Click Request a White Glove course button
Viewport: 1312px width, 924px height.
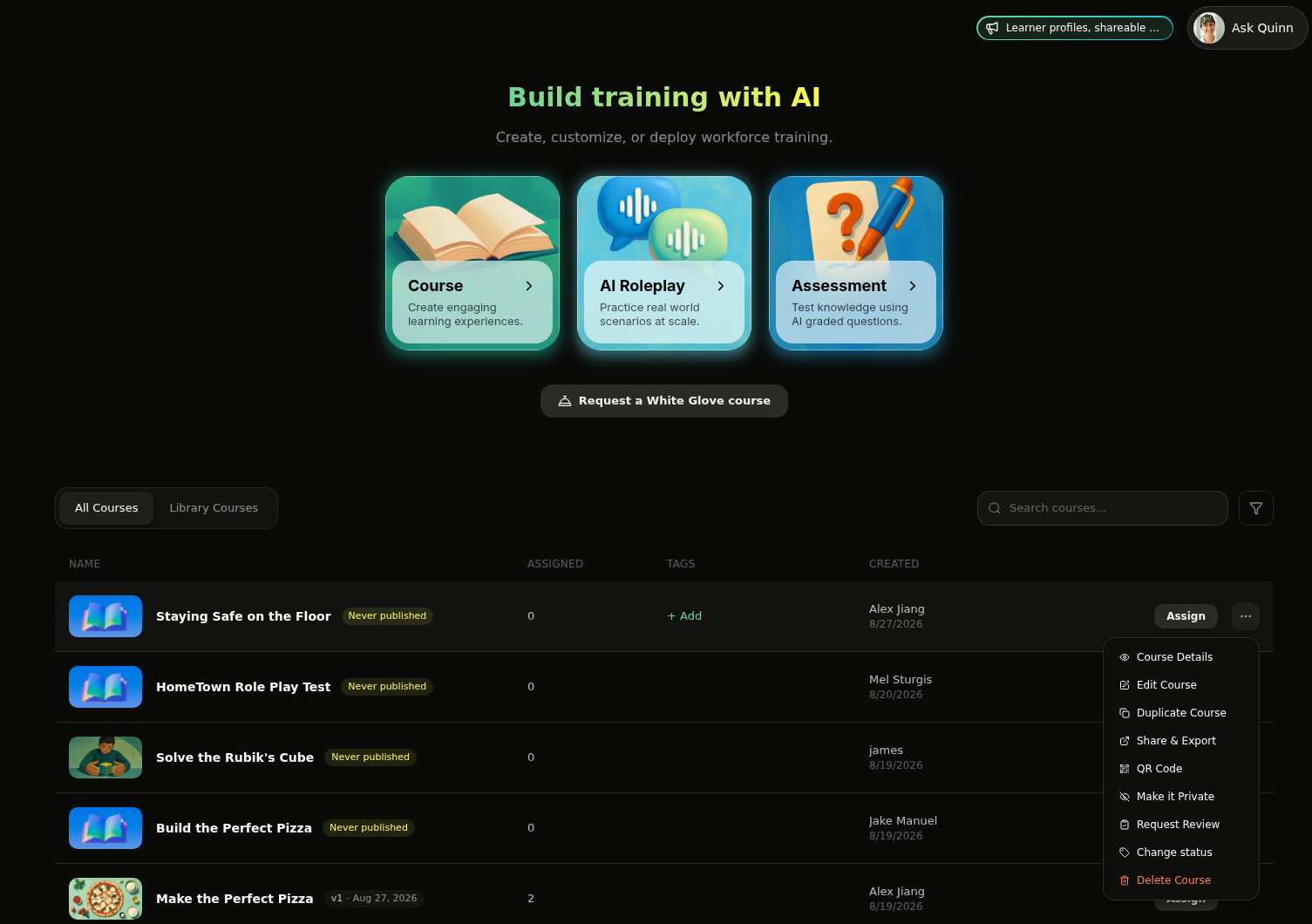point(664,401)
